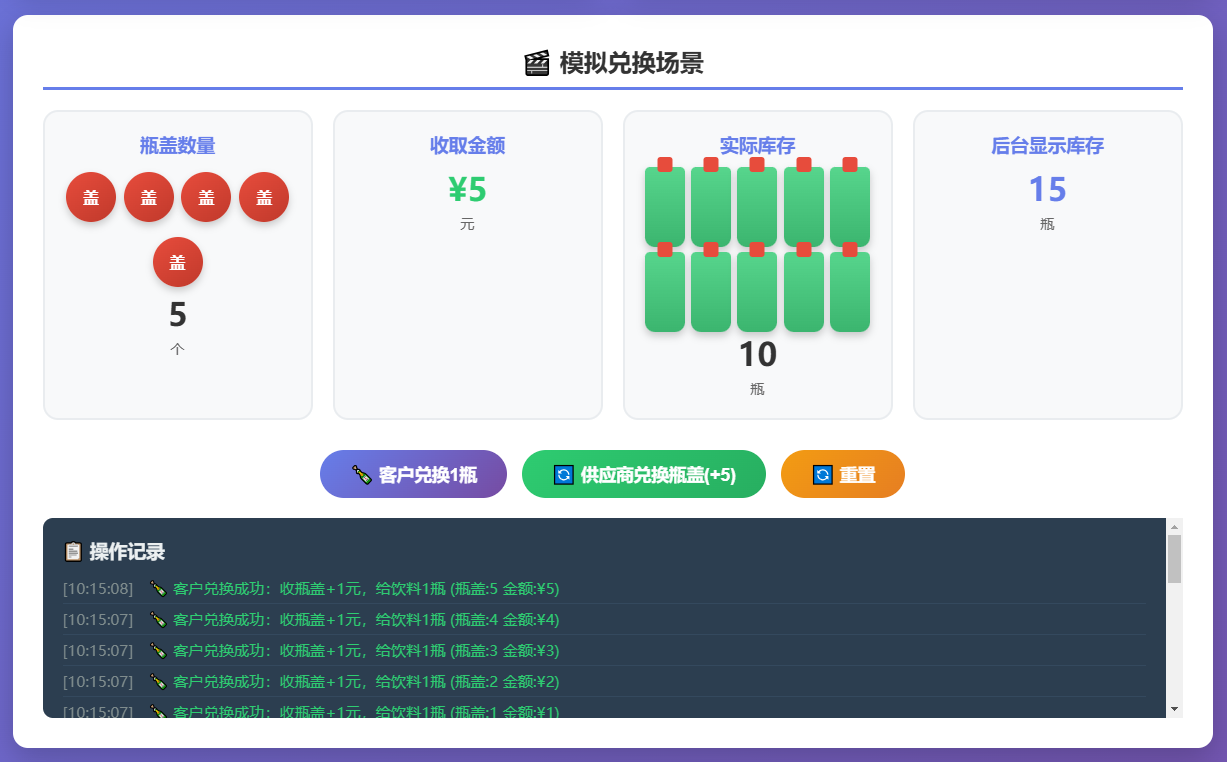Select the last red 盖 cap in top row
This screenshot has width=1227, height=762.
coord(264,197)
